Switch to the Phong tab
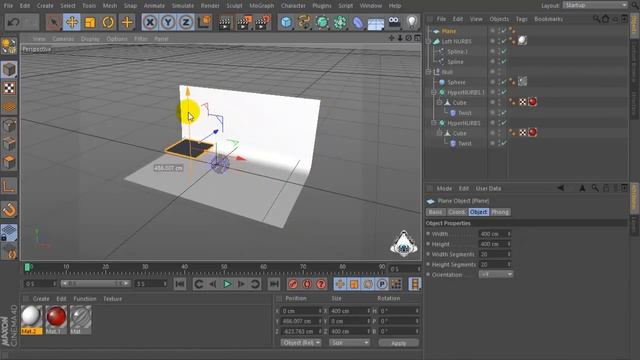 coord(500,212)
